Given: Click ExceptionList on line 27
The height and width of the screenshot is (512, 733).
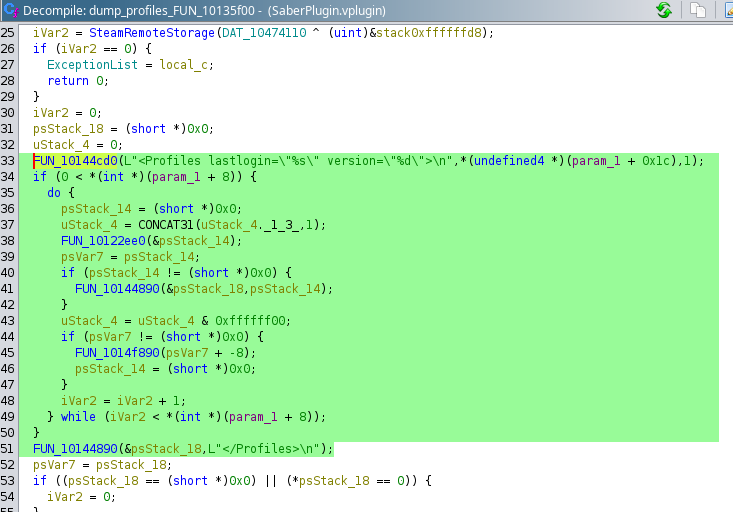Looking at the screenshot, I should 93,65.
